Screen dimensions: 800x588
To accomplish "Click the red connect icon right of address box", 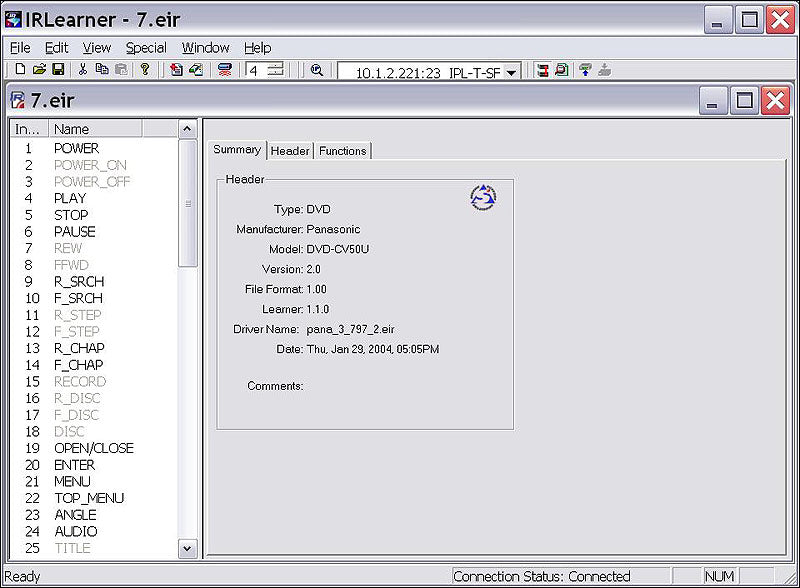I will click(x=542, y=70).
